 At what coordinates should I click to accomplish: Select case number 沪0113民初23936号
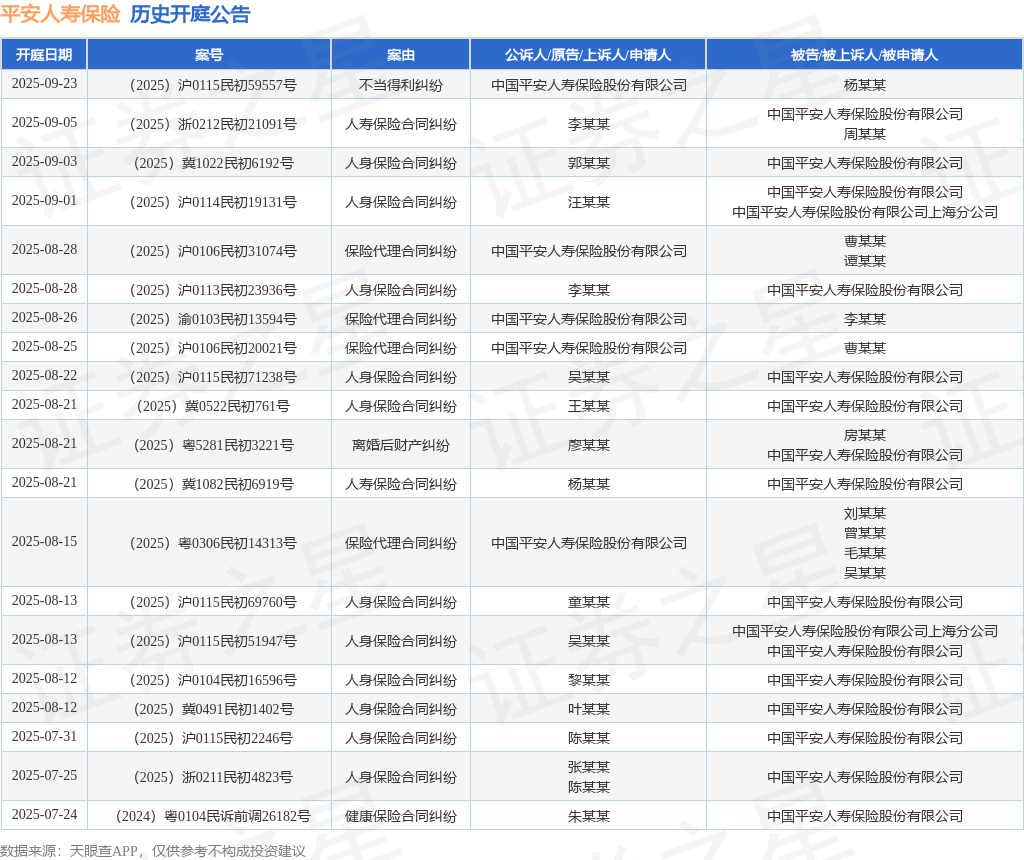click(x=213, y=290)
